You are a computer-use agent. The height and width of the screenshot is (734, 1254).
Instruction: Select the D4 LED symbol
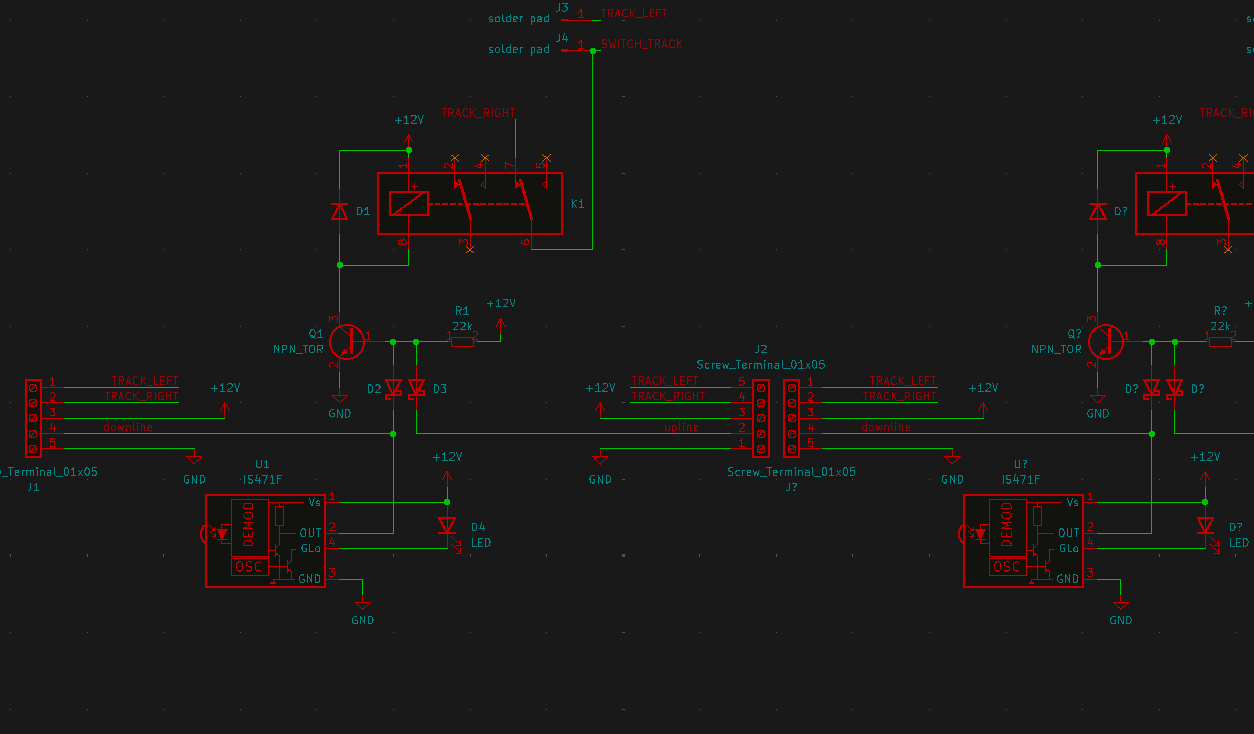(x=447, y=526)
